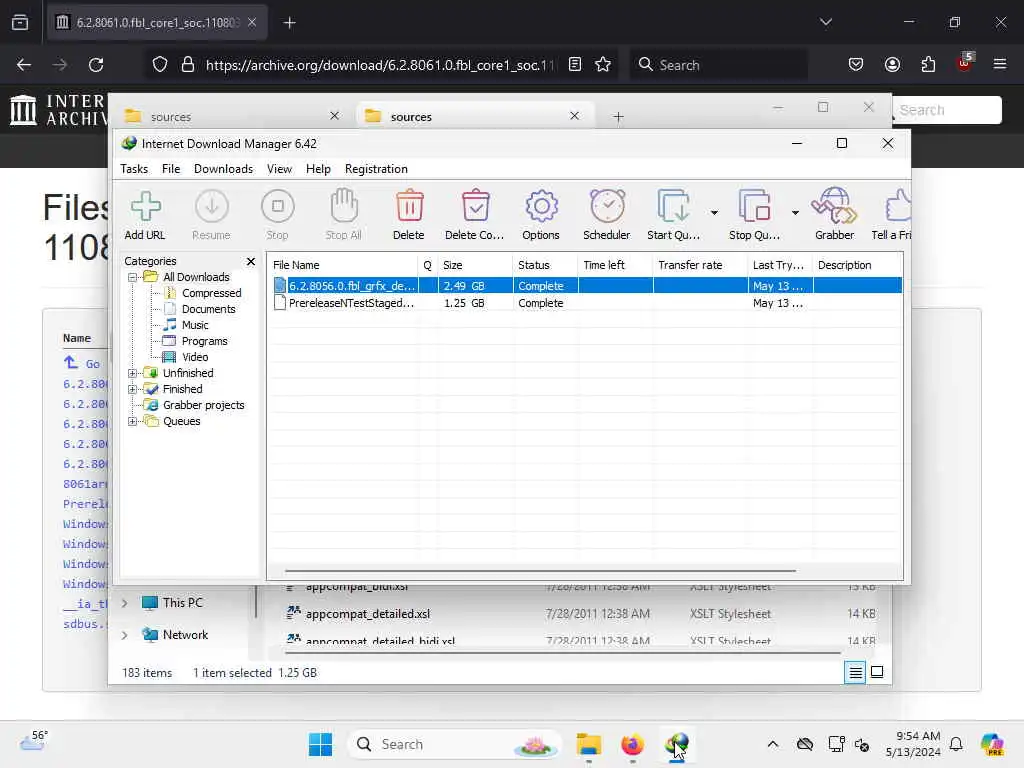The image size is (1024, 768).
Task: Click the Firefox reload button
Action: pos(96,65)
